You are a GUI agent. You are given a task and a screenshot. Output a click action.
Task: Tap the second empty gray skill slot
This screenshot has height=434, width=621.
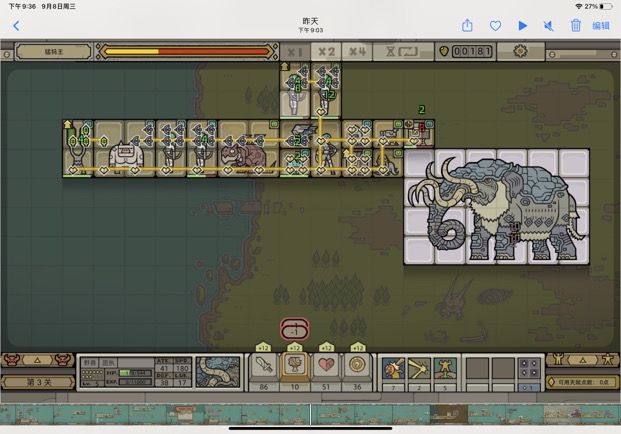tap(503, 370)
